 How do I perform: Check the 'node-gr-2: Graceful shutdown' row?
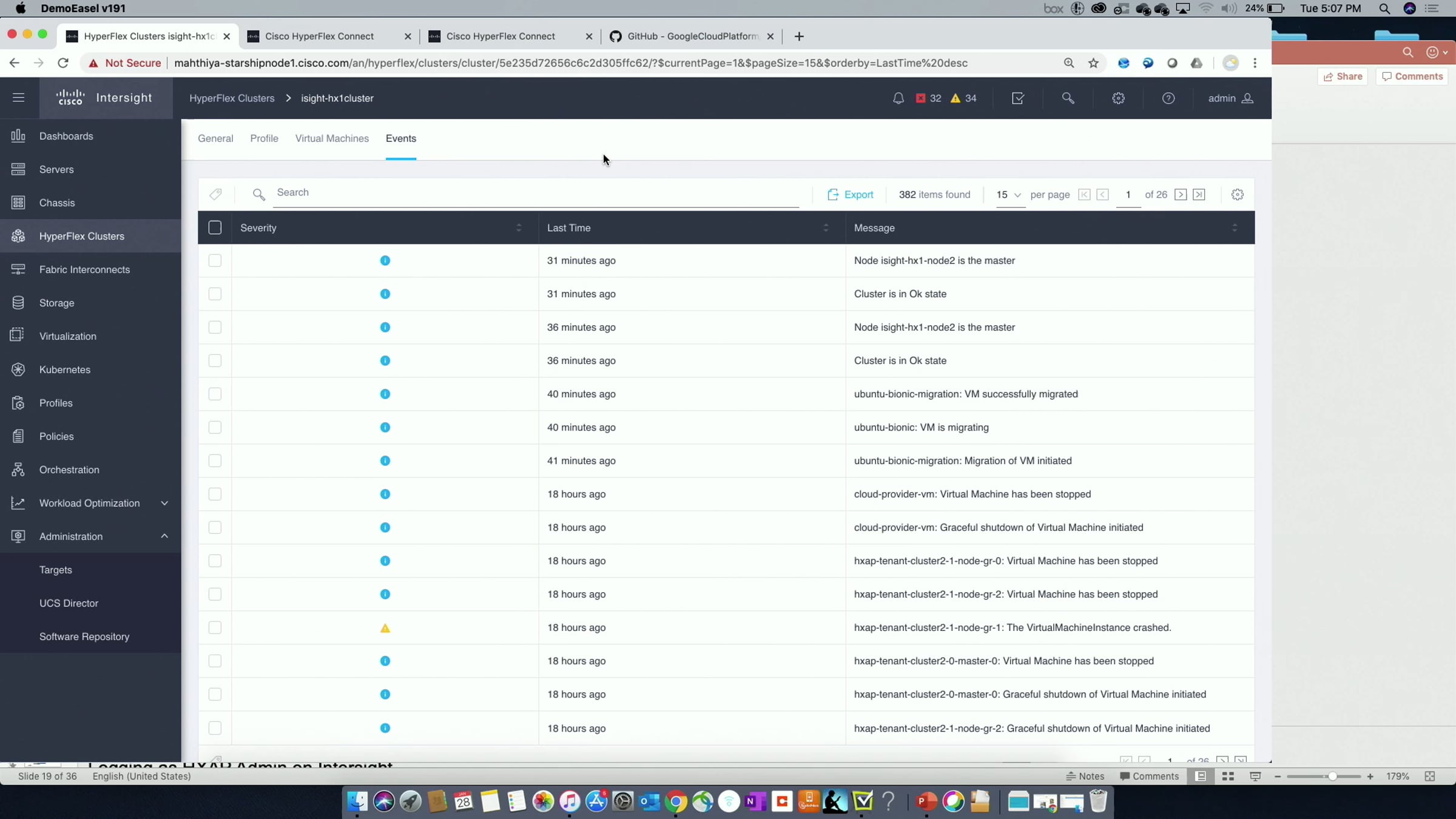(215, 728)
